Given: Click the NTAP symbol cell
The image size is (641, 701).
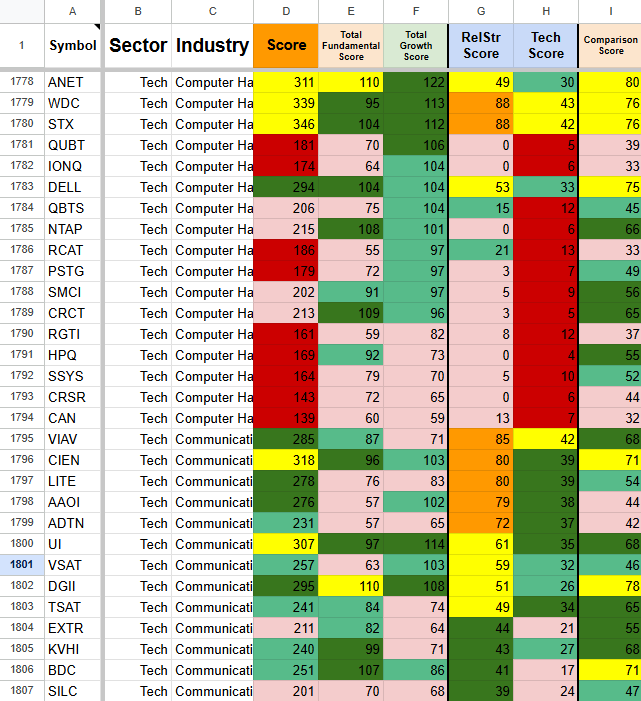Looking at the screenshot, I should pos(72,229).
